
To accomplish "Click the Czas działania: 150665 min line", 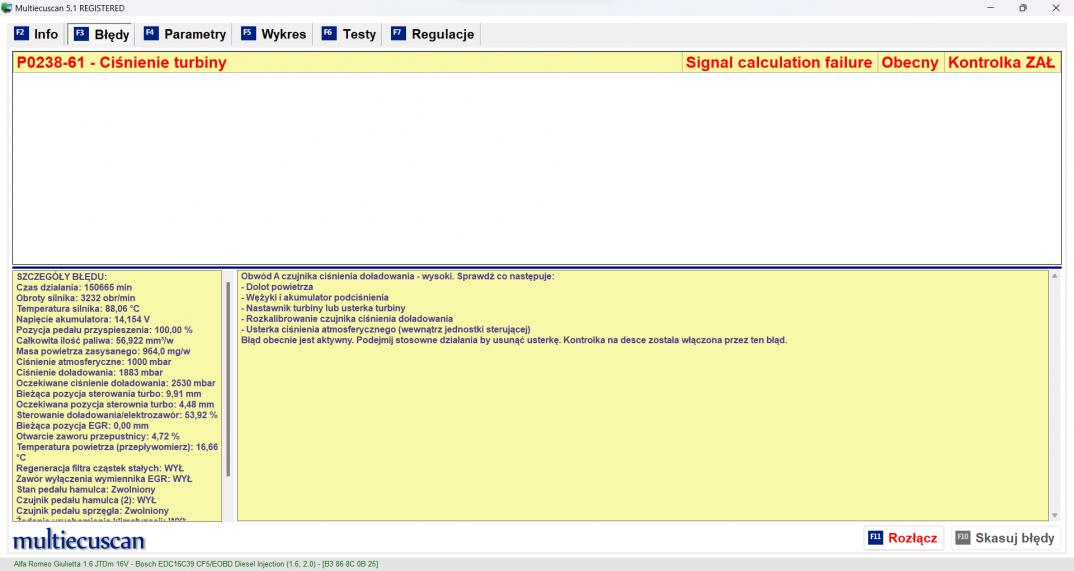I will tap(74, 288).
